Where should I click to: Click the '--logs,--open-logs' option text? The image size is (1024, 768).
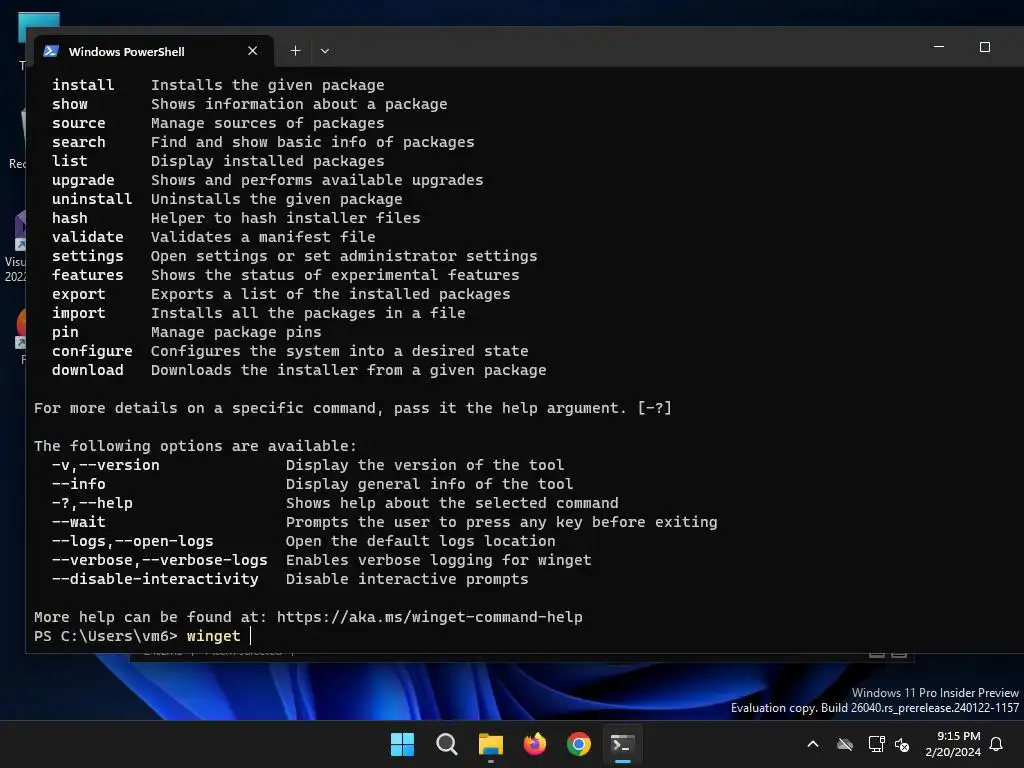click(133, 541)
